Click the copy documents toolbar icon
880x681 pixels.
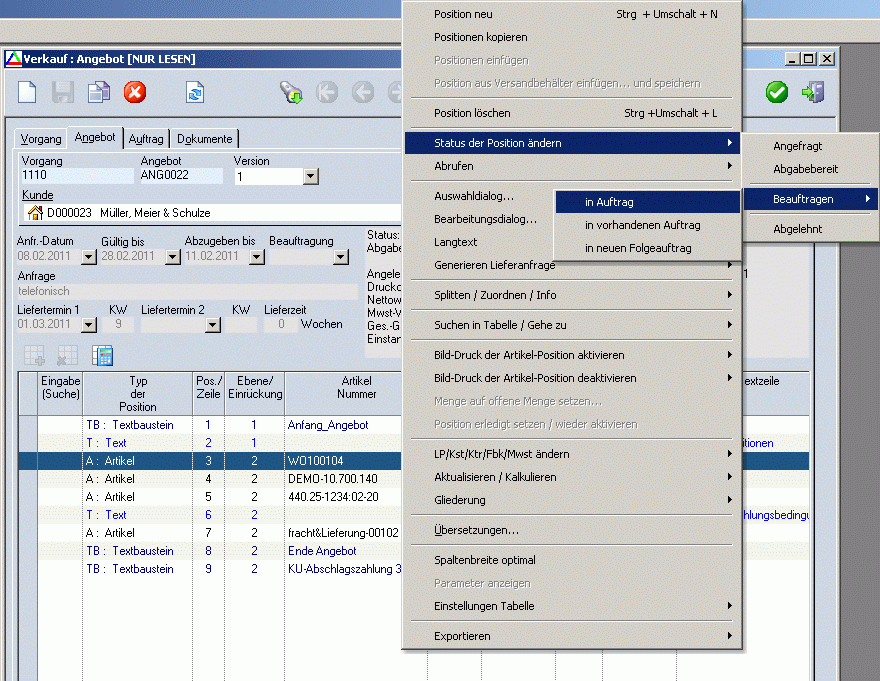98,93
